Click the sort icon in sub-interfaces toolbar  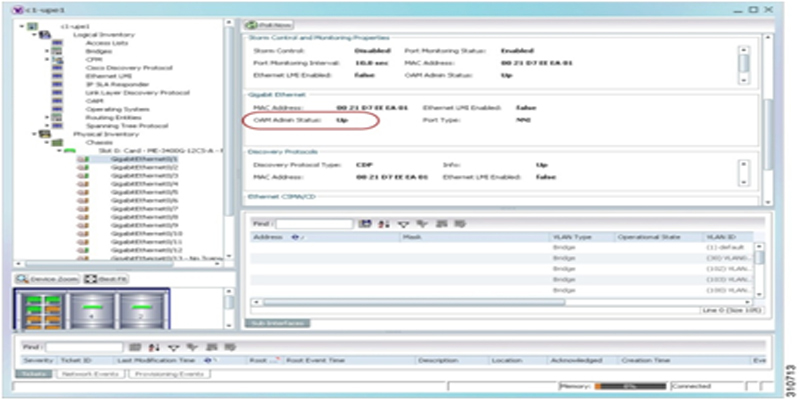click(383, 224)
